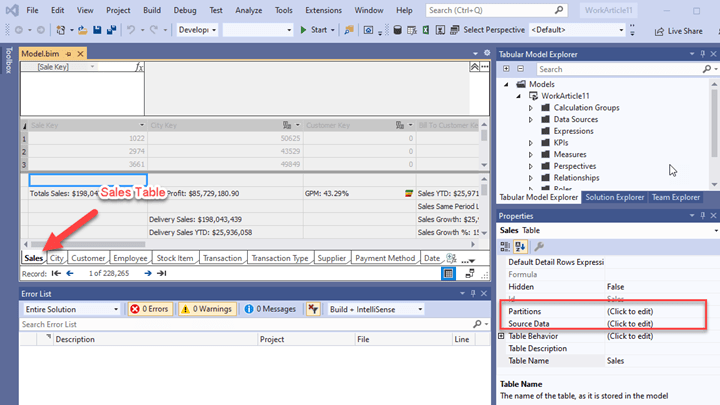This screenshot has width=720, height=405.
Task: Click the Undo arrow icon
Action: [x=131, y=30]
